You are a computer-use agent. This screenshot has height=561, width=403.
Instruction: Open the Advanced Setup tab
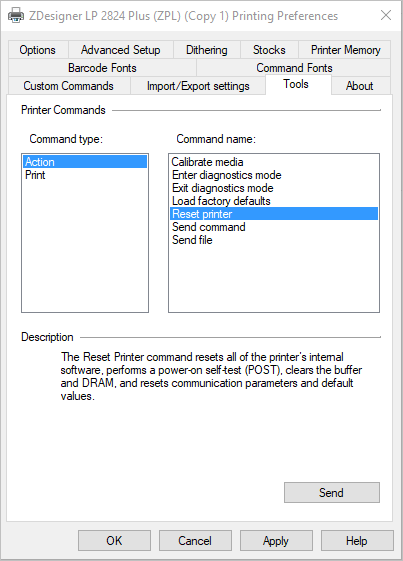[x=121, y=50]
